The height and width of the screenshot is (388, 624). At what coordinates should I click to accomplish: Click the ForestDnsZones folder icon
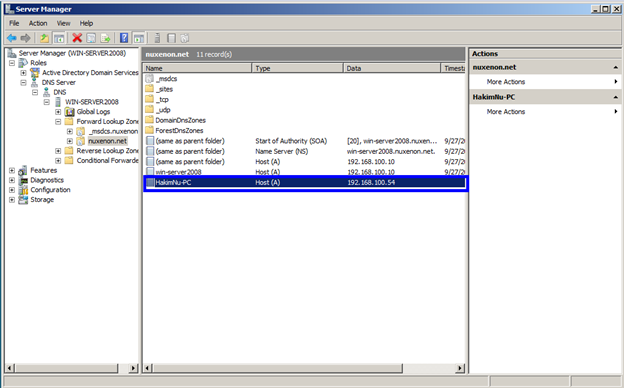(x=150, y=130)
